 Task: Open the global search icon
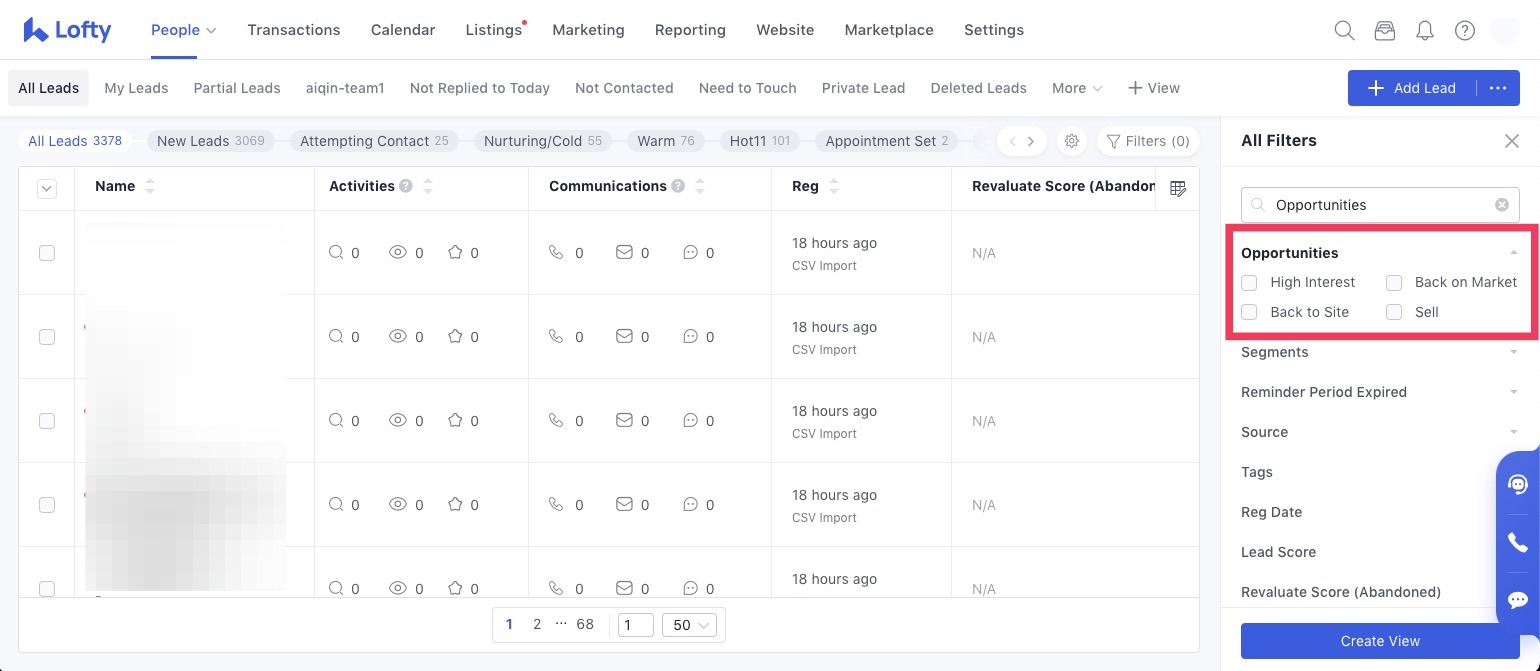pyautogui.click(x=1344, y=30)
